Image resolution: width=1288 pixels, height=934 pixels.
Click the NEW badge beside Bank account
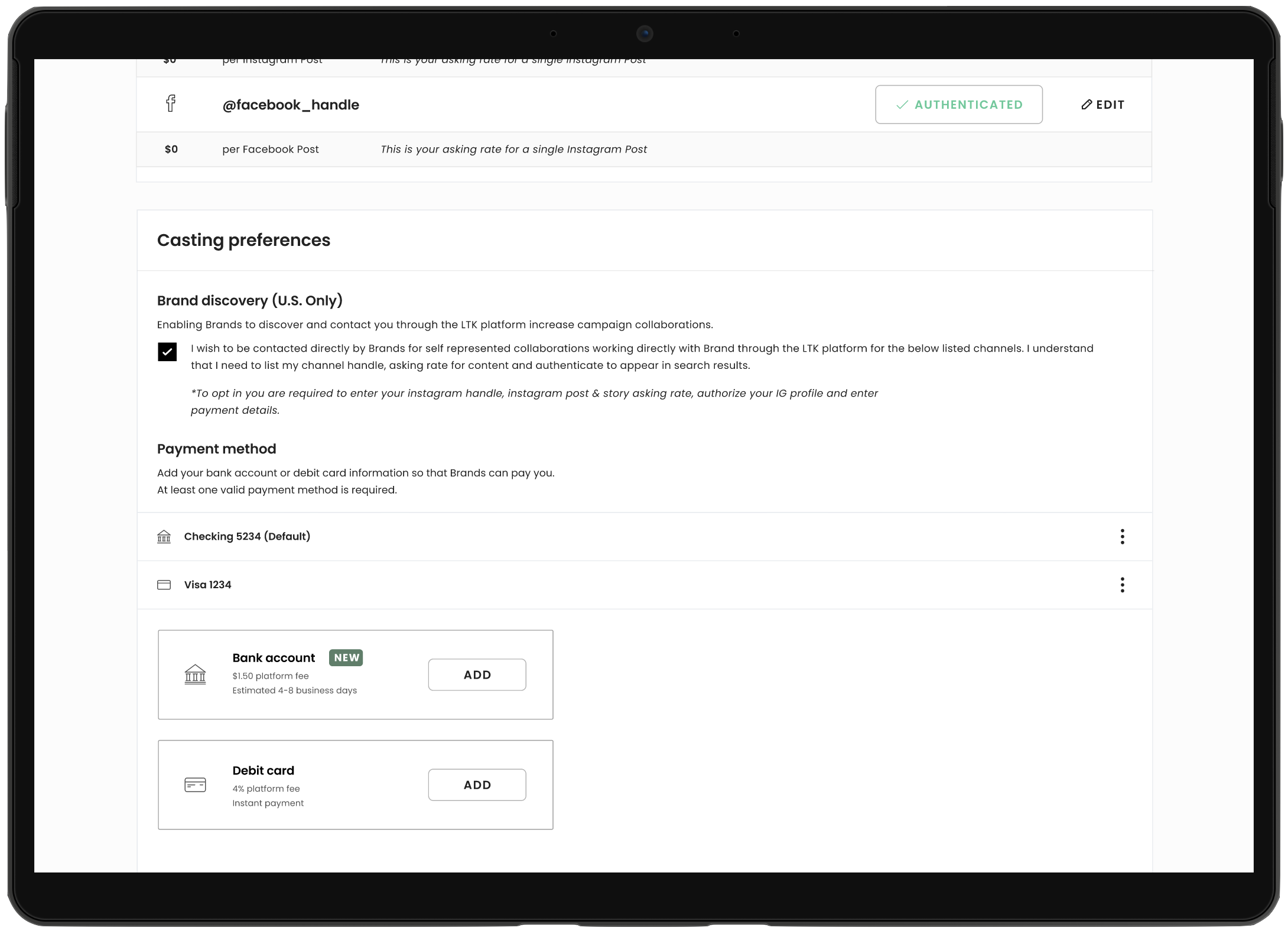pyautogui.click(x=346, y=657)
